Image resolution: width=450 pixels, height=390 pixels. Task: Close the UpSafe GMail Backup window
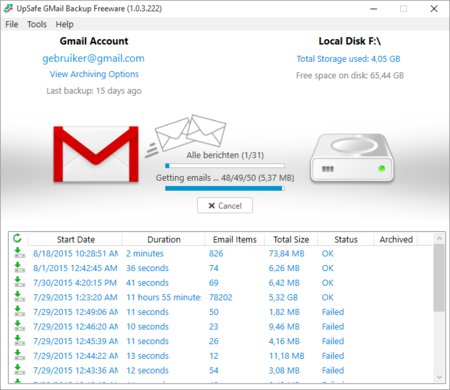[434, 9]
